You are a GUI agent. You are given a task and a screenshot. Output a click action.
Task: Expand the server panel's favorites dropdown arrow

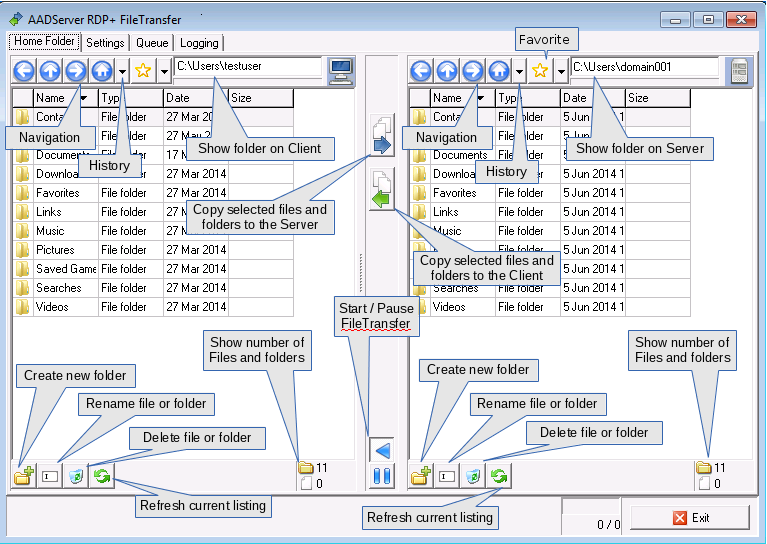(561, 71)
